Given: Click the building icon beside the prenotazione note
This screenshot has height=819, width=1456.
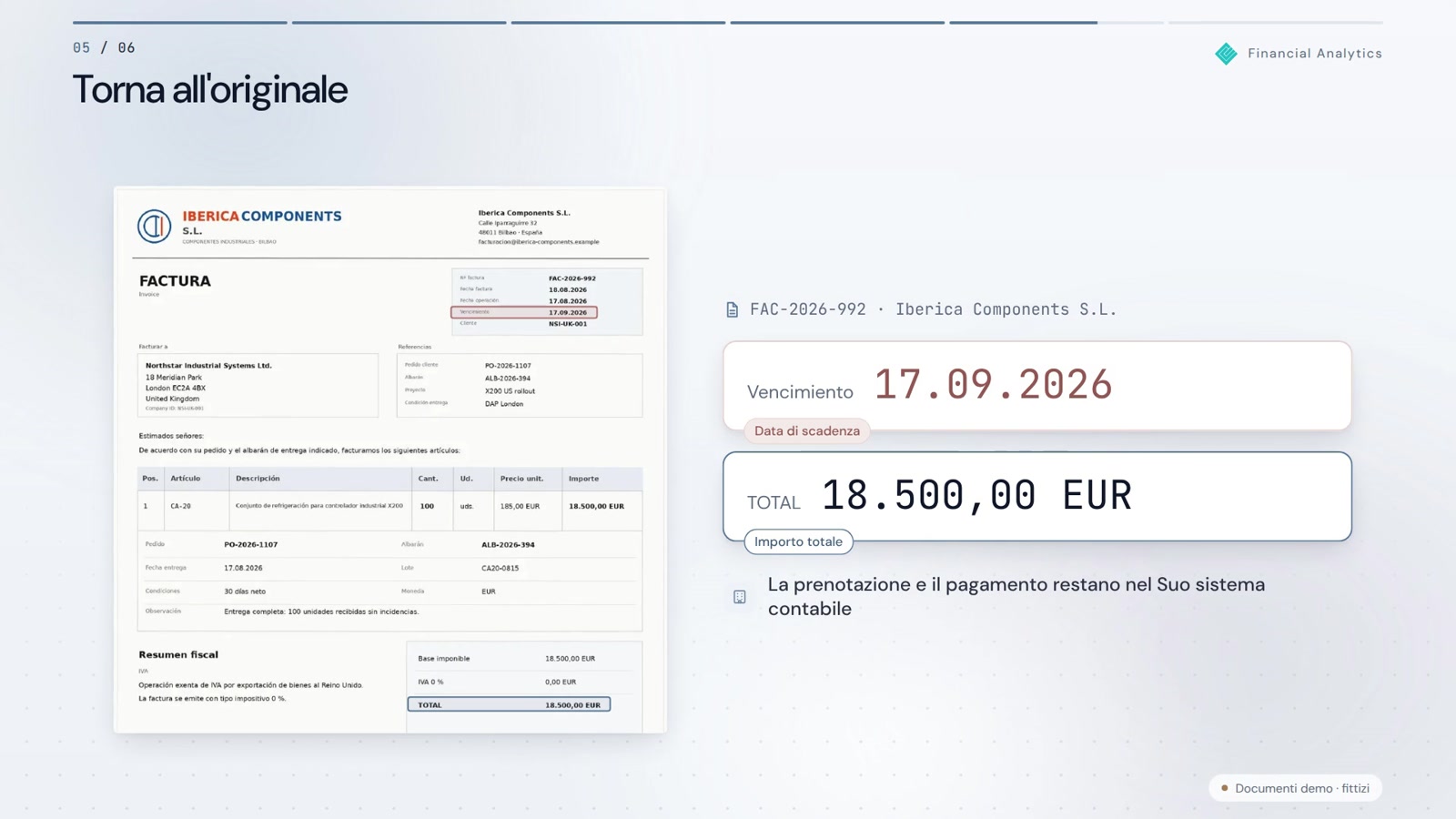Looking at the screenshot, I should coord(740,597).
